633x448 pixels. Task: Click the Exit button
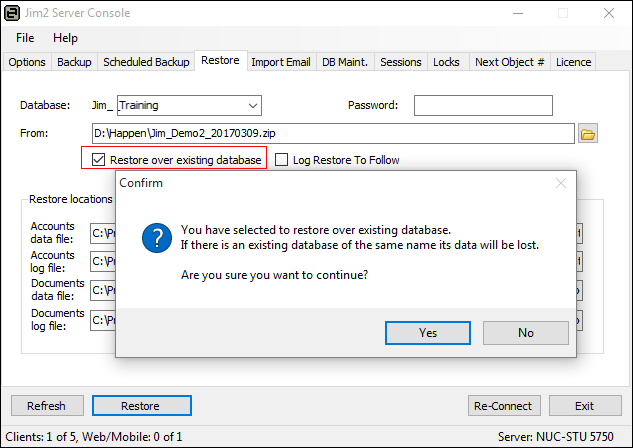click(585, 406)
